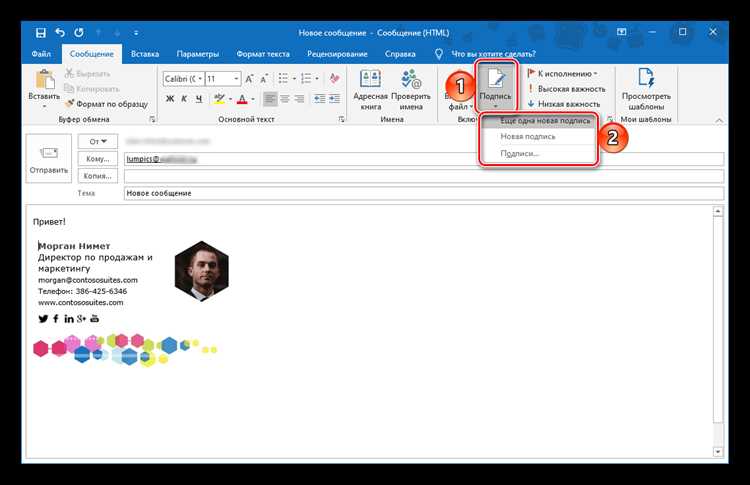
Task: Open the font size 11 dropdown
Action: tap(236, 78)
